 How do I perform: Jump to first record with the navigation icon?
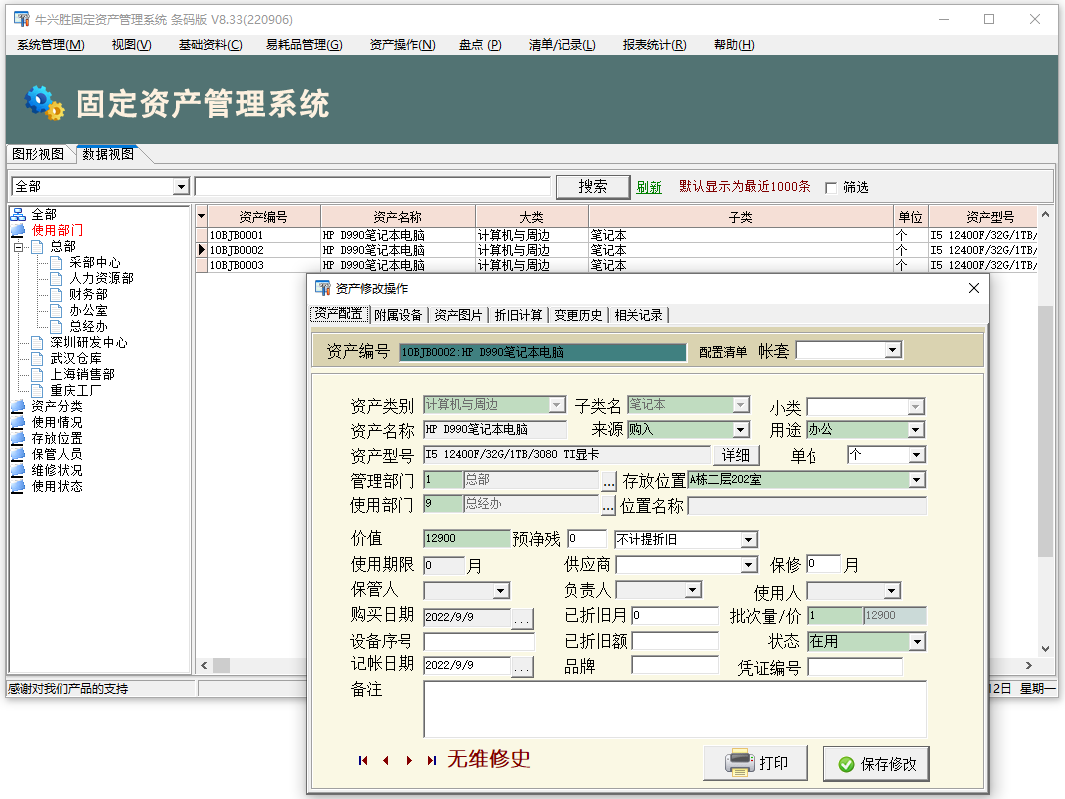[363, 760]
